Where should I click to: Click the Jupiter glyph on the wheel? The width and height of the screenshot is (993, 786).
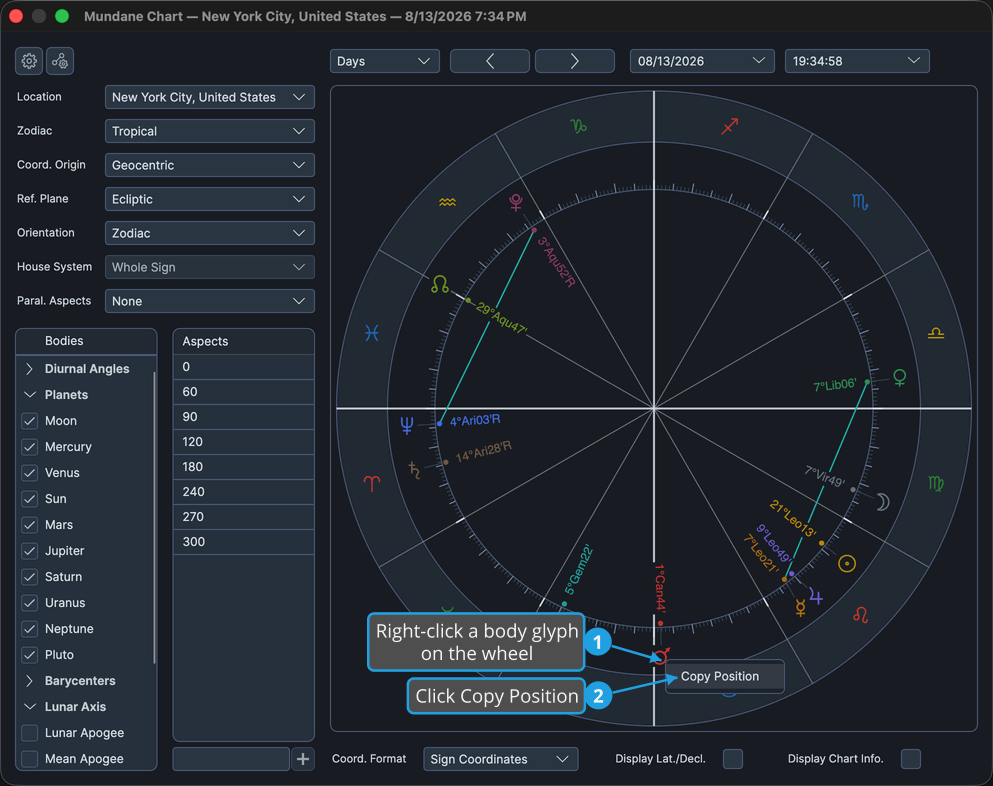(816, 597)
